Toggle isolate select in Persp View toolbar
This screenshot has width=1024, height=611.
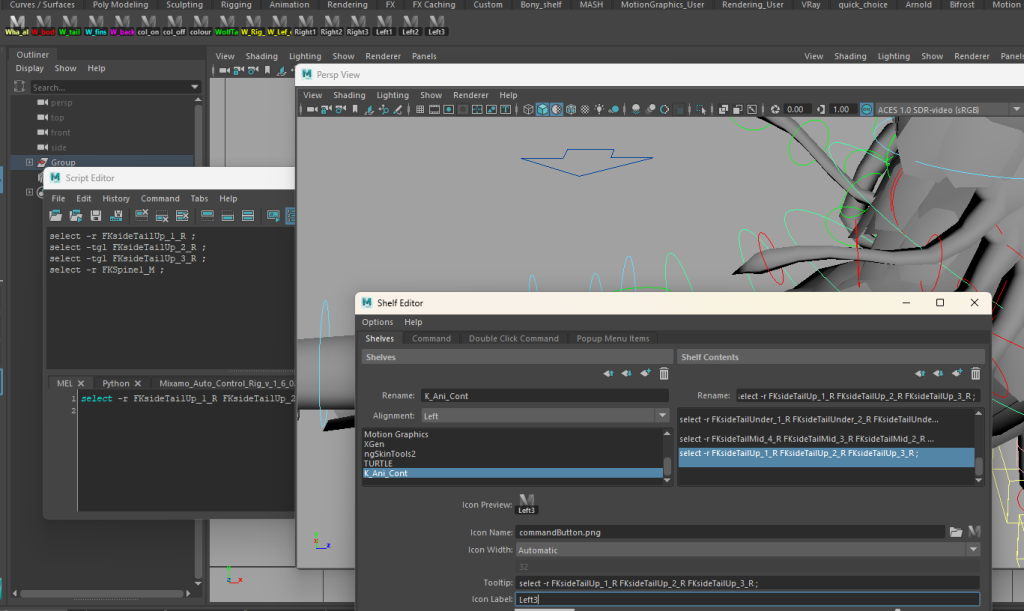[701, 110]
